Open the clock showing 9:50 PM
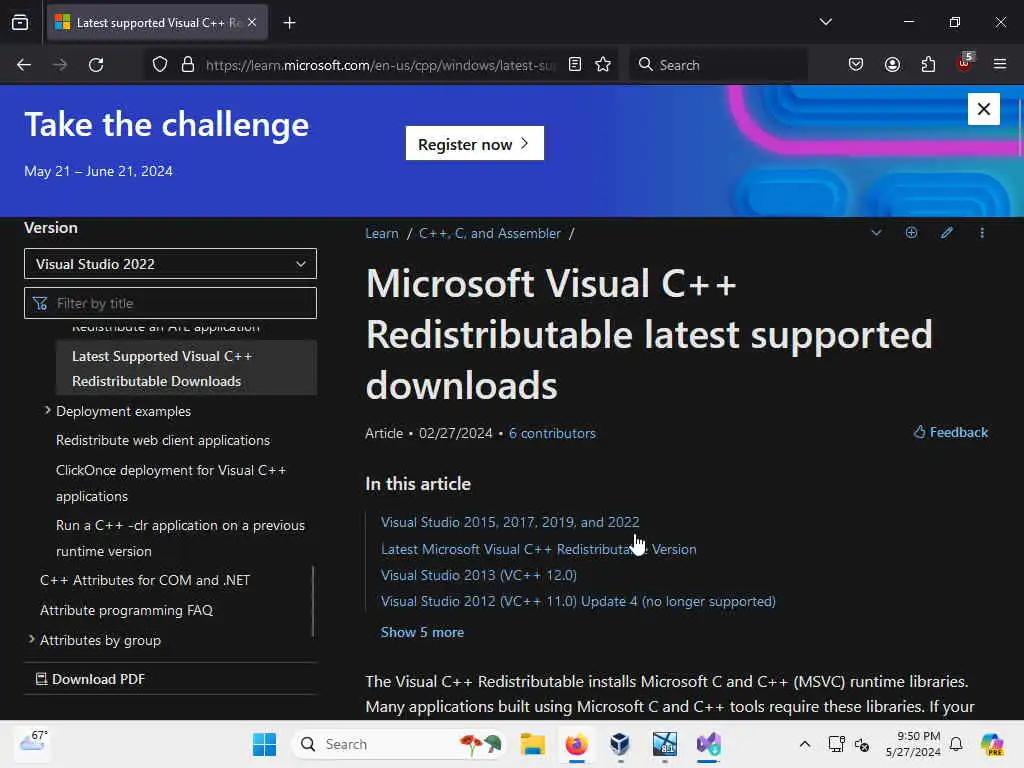 tap(913, 744)
